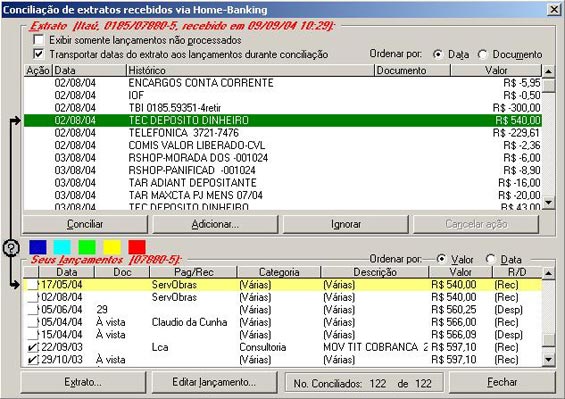Click the red color legend square
565x399 pixels.
(137, 248)
